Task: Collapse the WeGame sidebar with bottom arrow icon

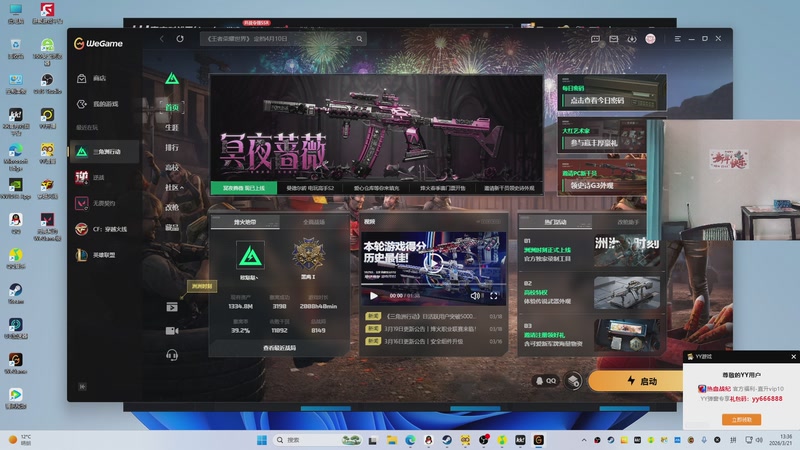Action: [82, 387]
